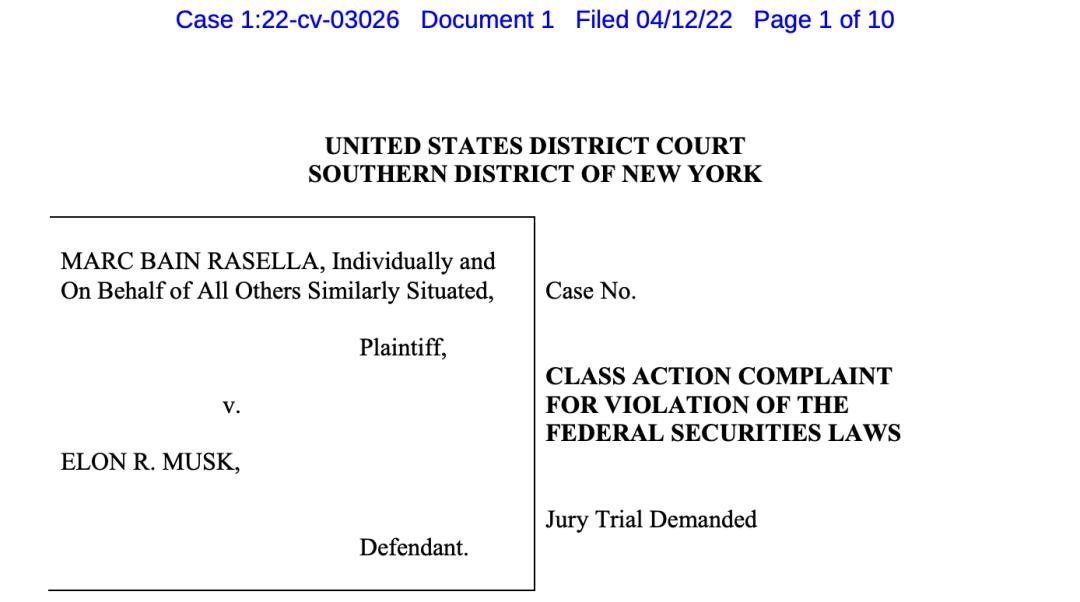Image resolution: width=1080 pixels, height=602 pixels.
Task: Click FOR VIOLATION OF THE line
Action: tap(696, 404)
